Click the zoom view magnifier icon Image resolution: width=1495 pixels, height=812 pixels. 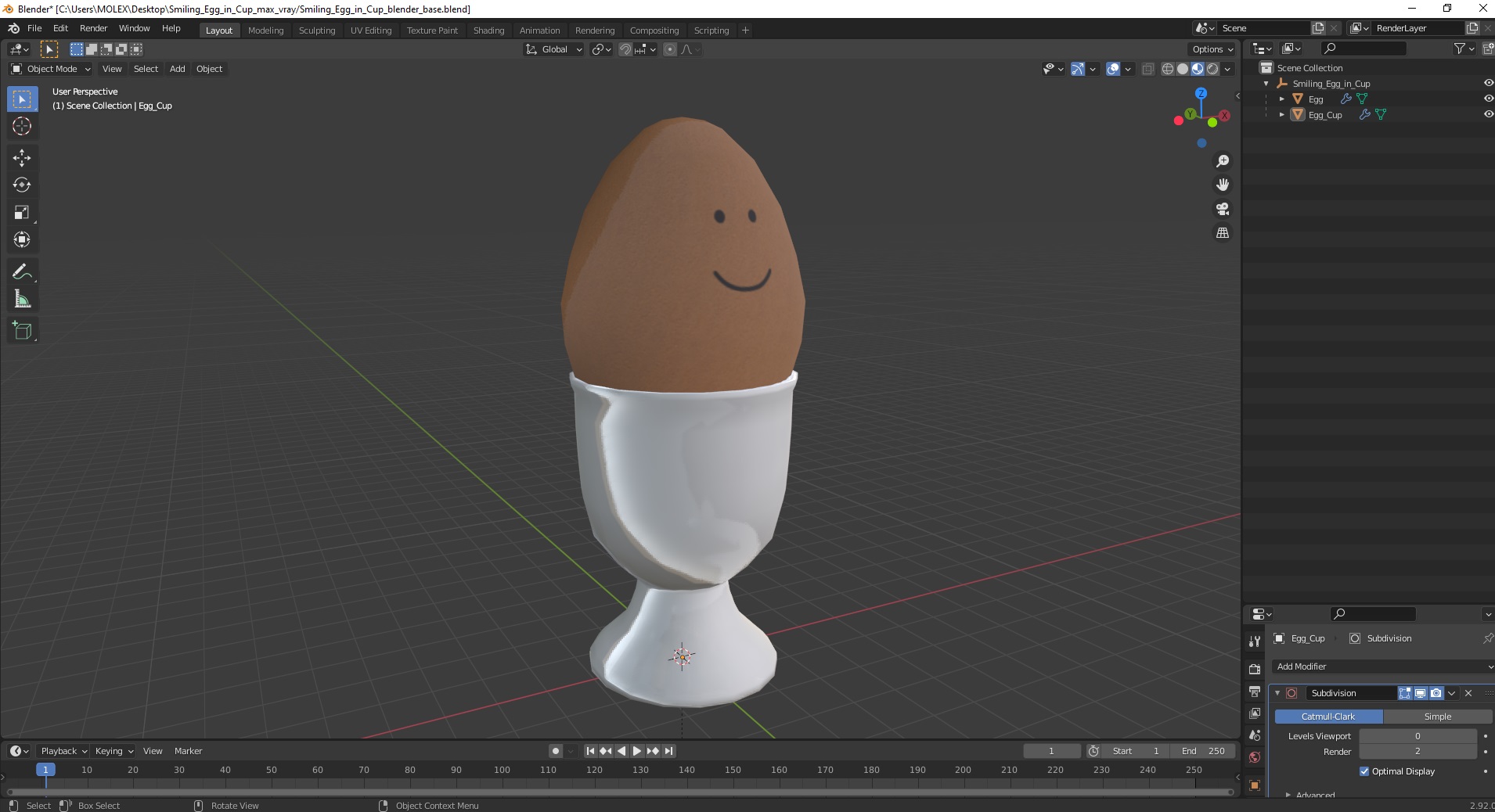coord(1223,161)
